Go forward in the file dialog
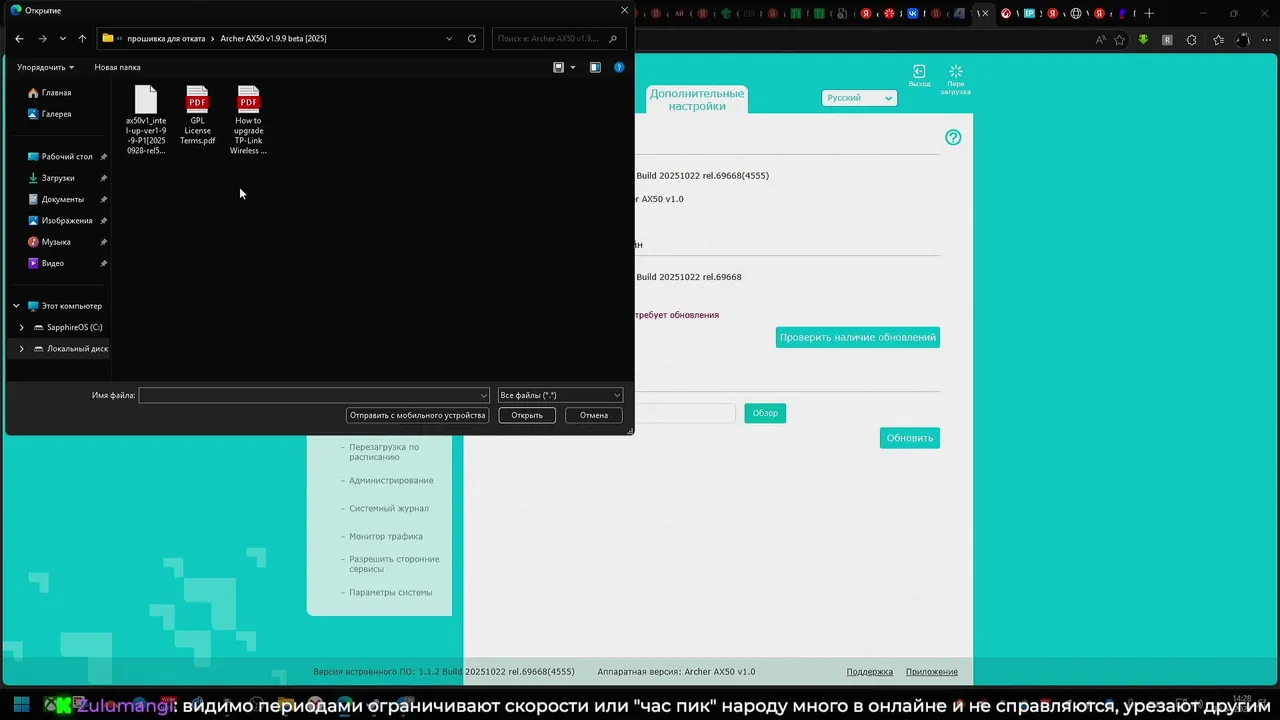The image size is (1280, 720). coord(42,38)
